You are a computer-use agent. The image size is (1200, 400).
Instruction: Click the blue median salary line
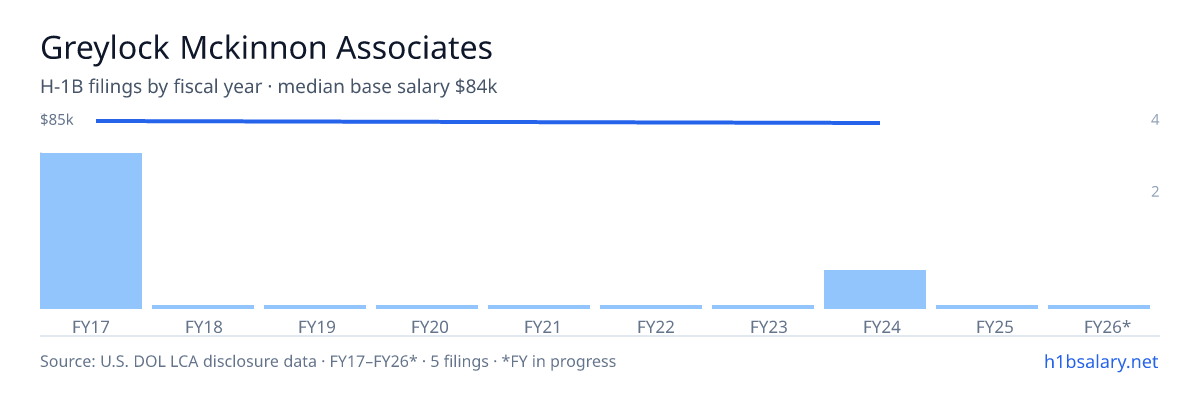[x=488, y=122]
